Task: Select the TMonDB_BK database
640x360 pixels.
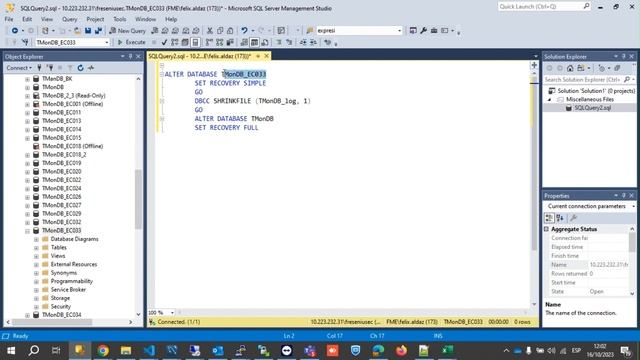Action: coord(57,78)
